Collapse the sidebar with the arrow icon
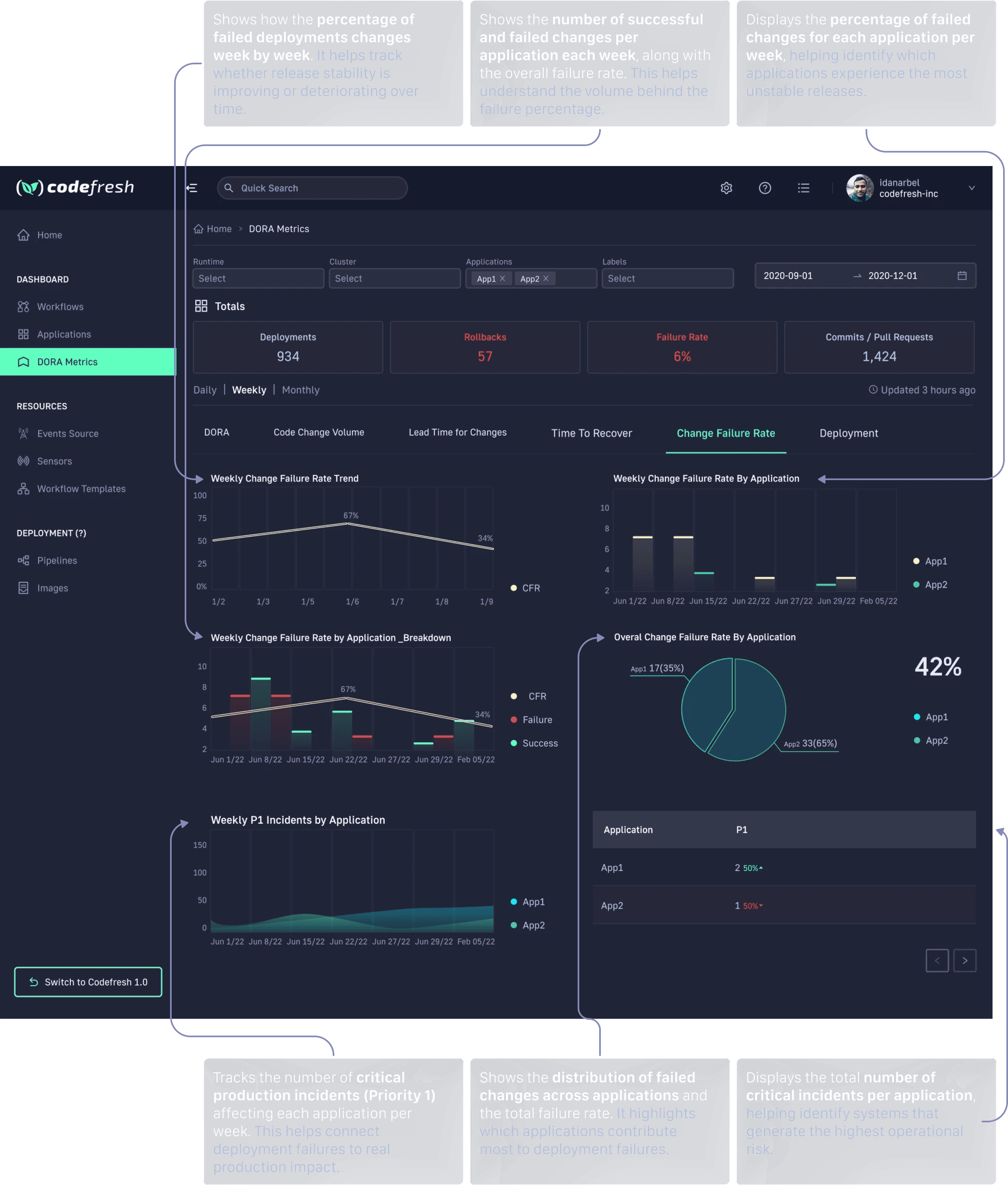 192,188
